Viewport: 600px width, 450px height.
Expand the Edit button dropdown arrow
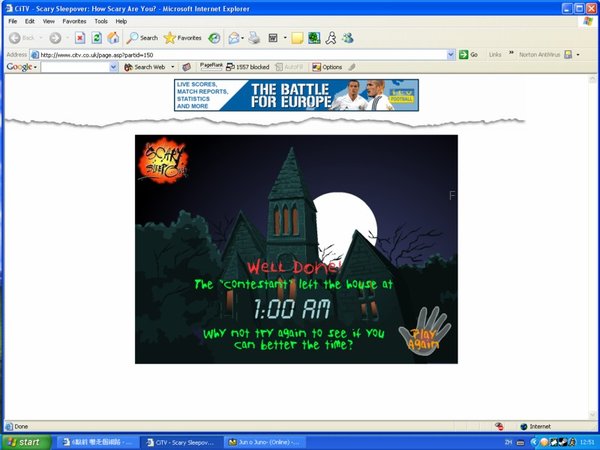pos(285,38)
